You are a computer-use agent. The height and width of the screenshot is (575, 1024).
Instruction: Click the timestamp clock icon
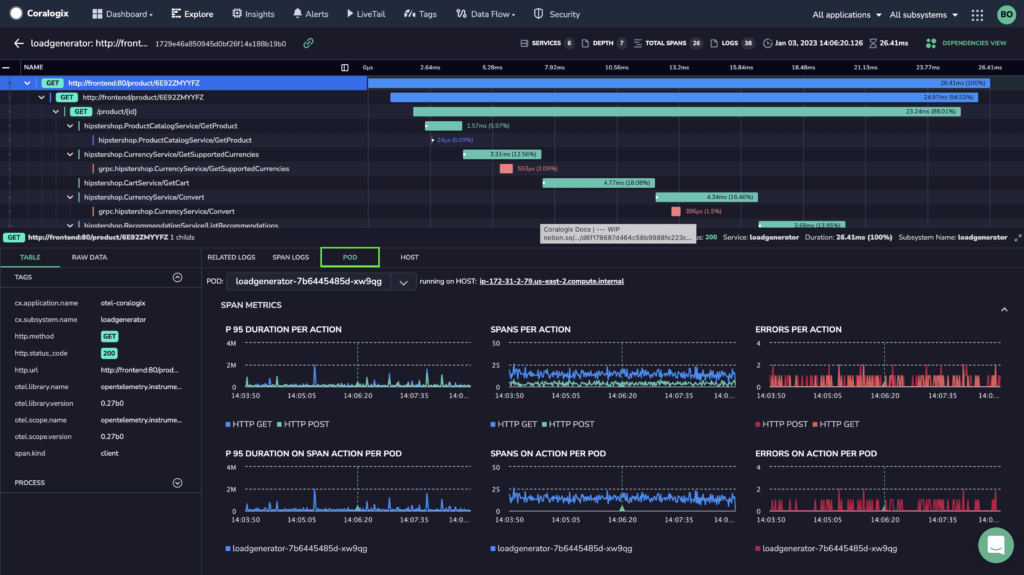pos(767,43)
